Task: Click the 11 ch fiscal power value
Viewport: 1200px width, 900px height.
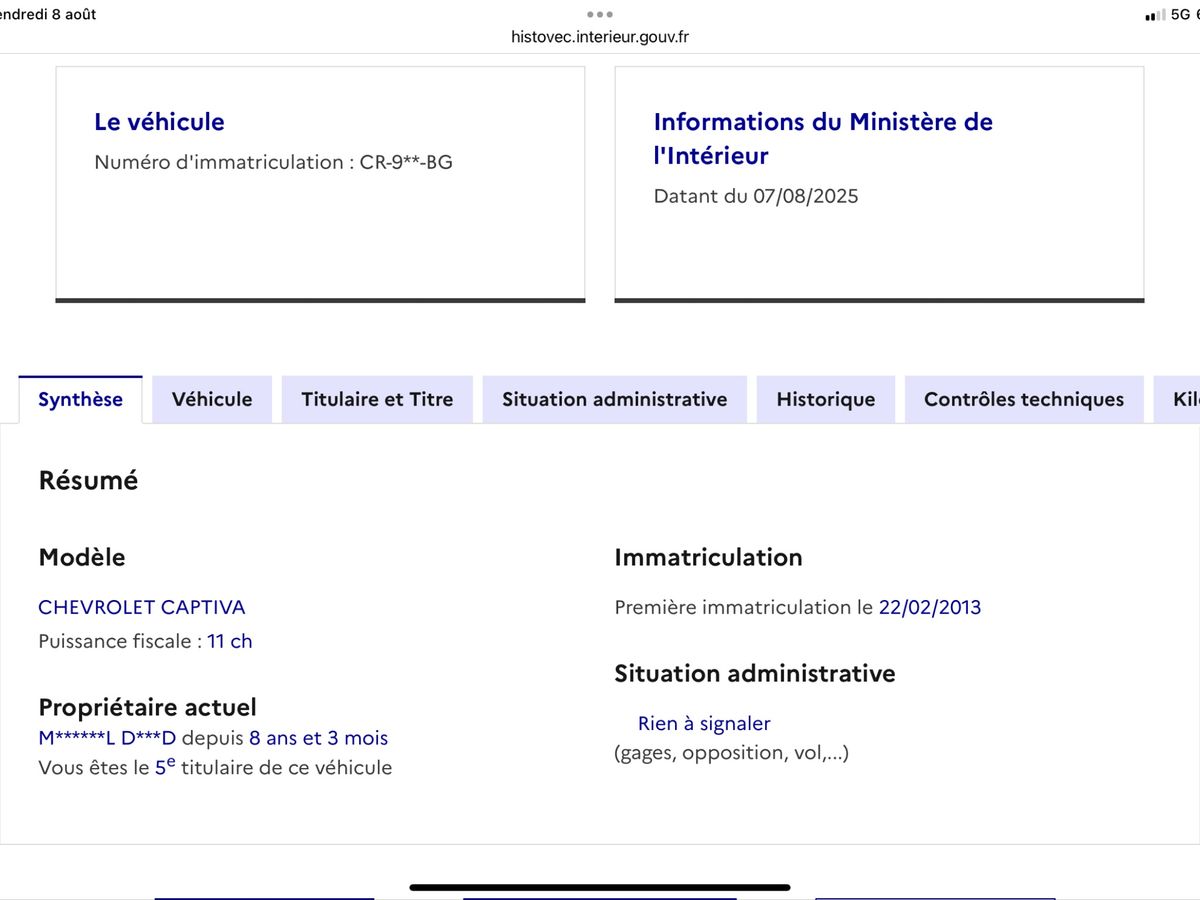Action: click(230, 641)
